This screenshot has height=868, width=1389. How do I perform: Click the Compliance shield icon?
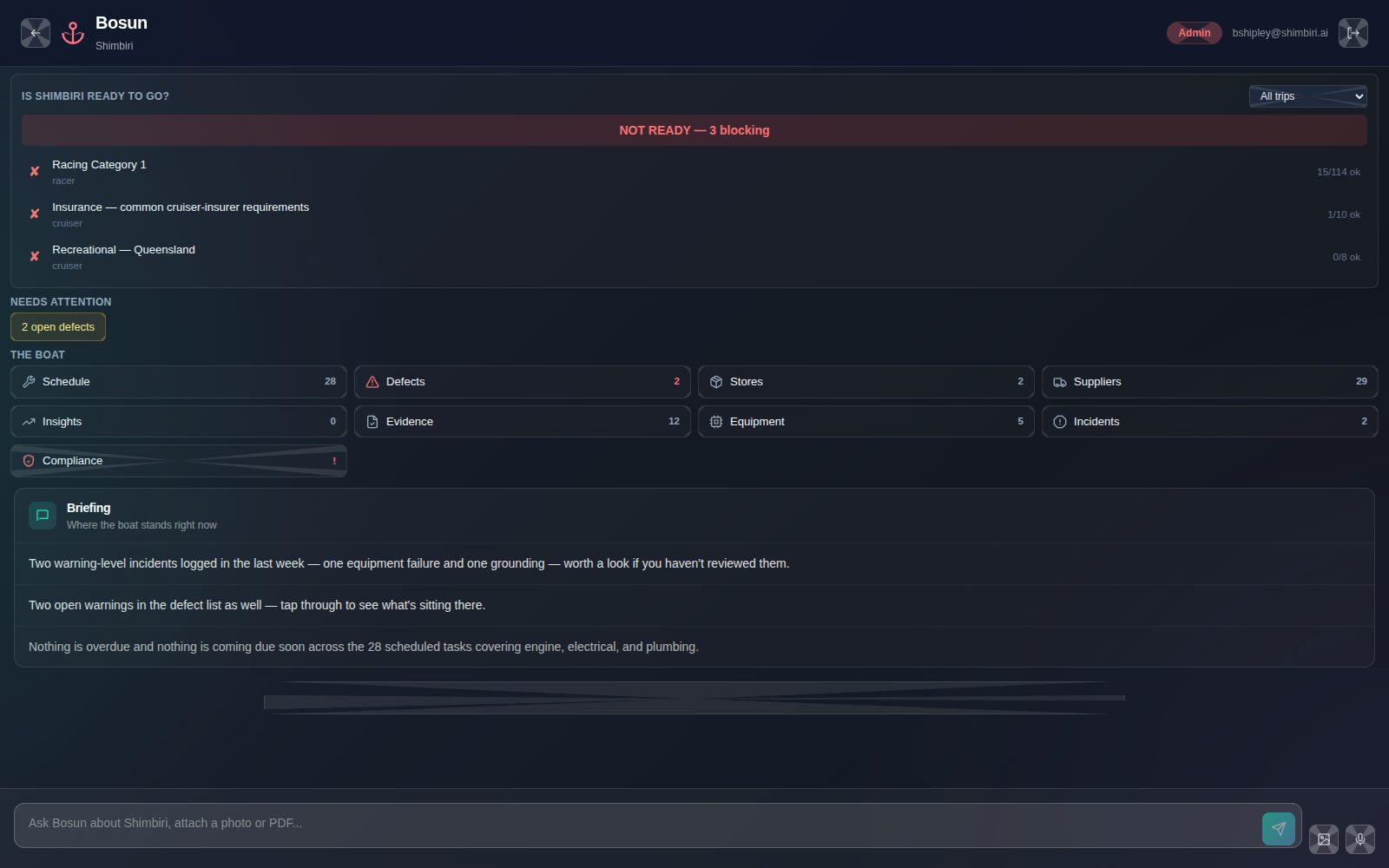pos(29,461)
